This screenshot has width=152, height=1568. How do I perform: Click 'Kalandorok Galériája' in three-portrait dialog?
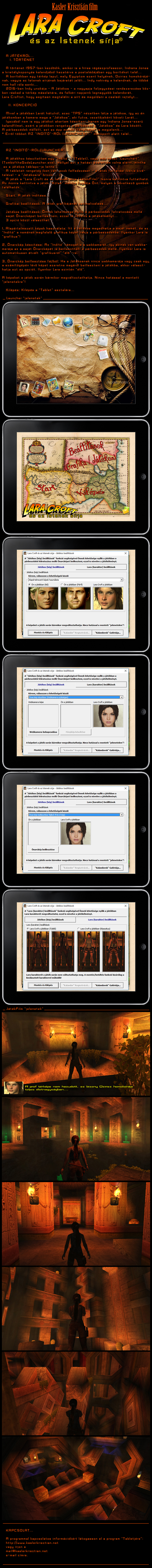click(x=108, y=633)
